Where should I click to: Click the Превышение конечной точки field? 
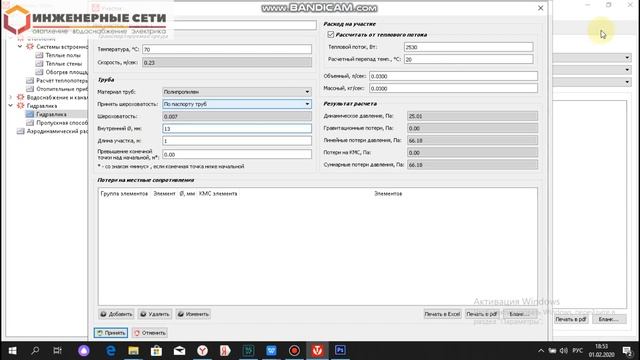237,154
